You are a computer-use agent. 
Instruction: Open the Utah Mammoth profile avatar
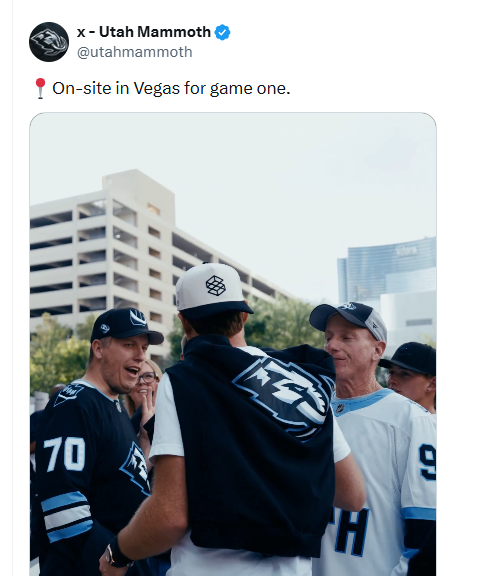(x=49, y=42)
